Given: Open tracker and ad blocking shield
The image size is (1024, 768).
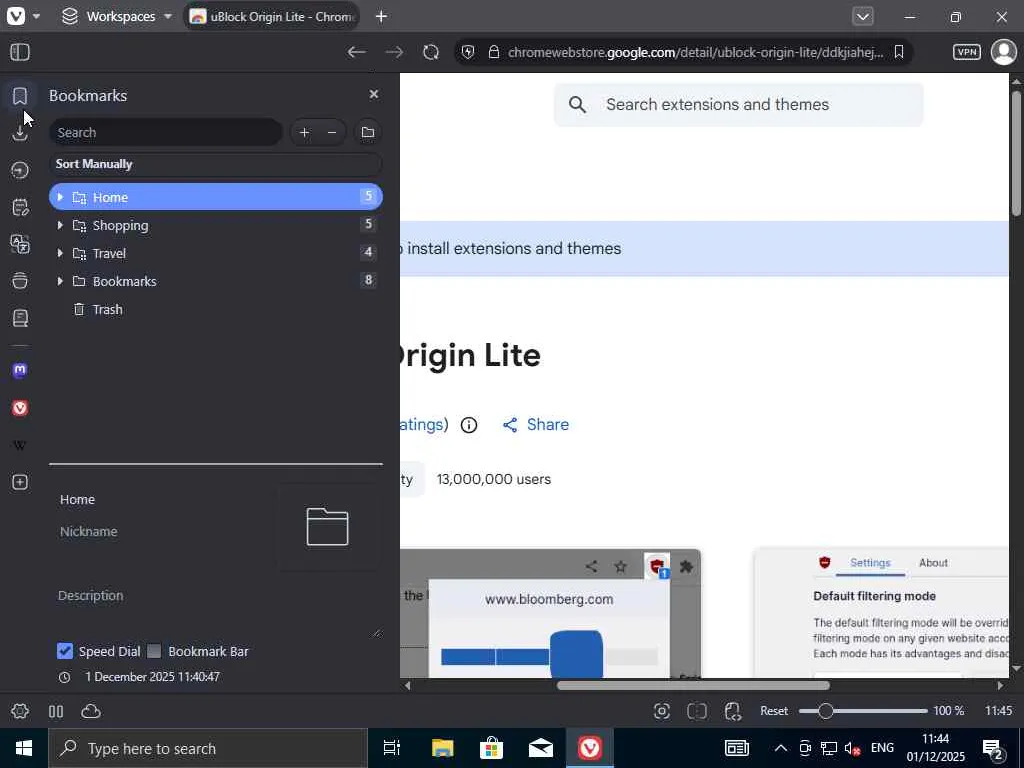Looking at the screenshot, I should [468, 52].
